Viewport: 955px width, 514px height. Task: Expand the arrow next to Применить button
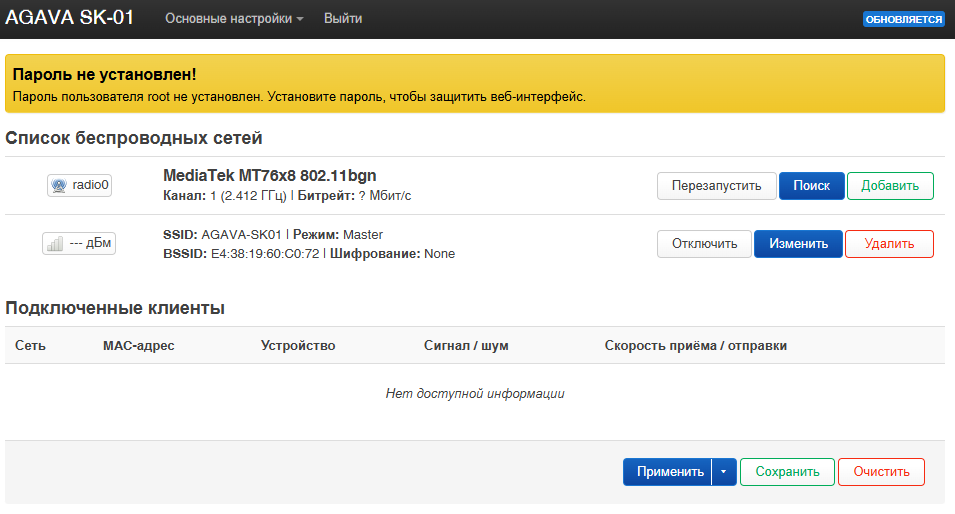(724, 472)
